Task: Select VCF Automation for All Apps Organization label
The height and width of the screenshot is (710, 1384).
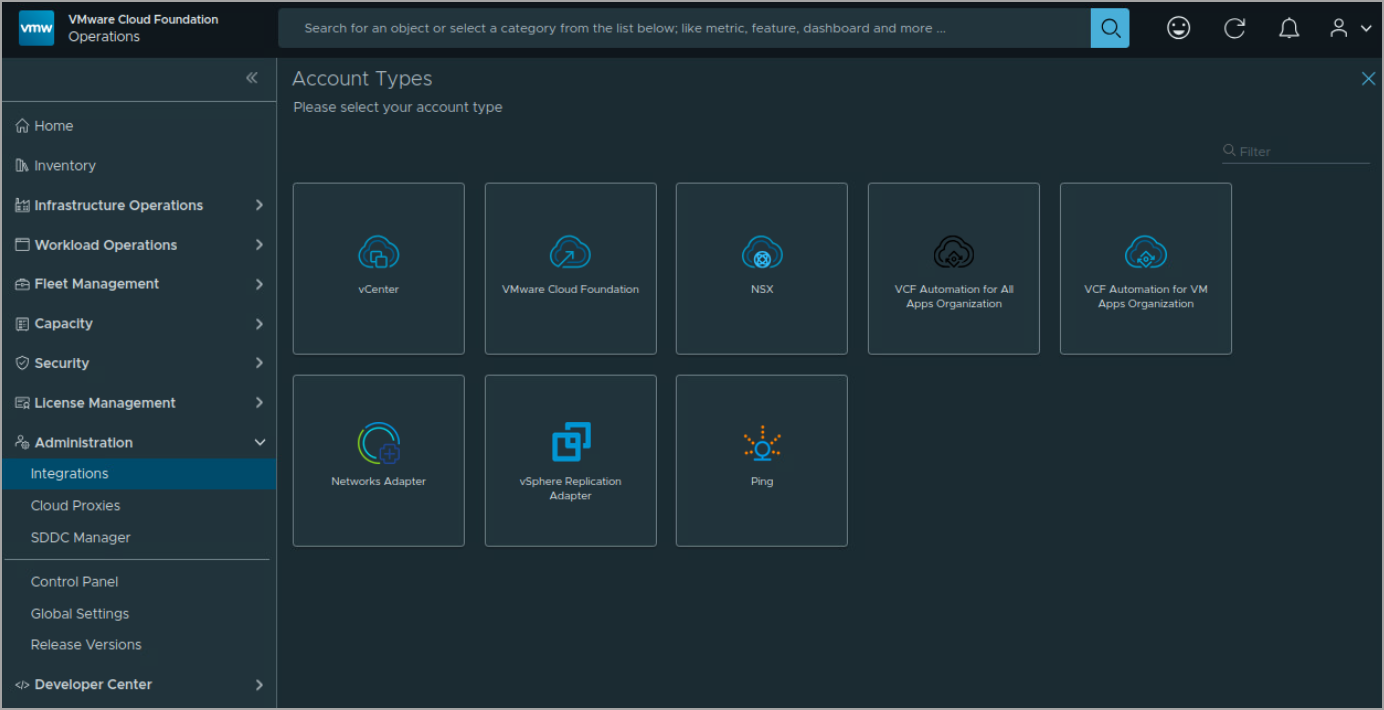Action: pyautogui.click(x=954, y=297)
